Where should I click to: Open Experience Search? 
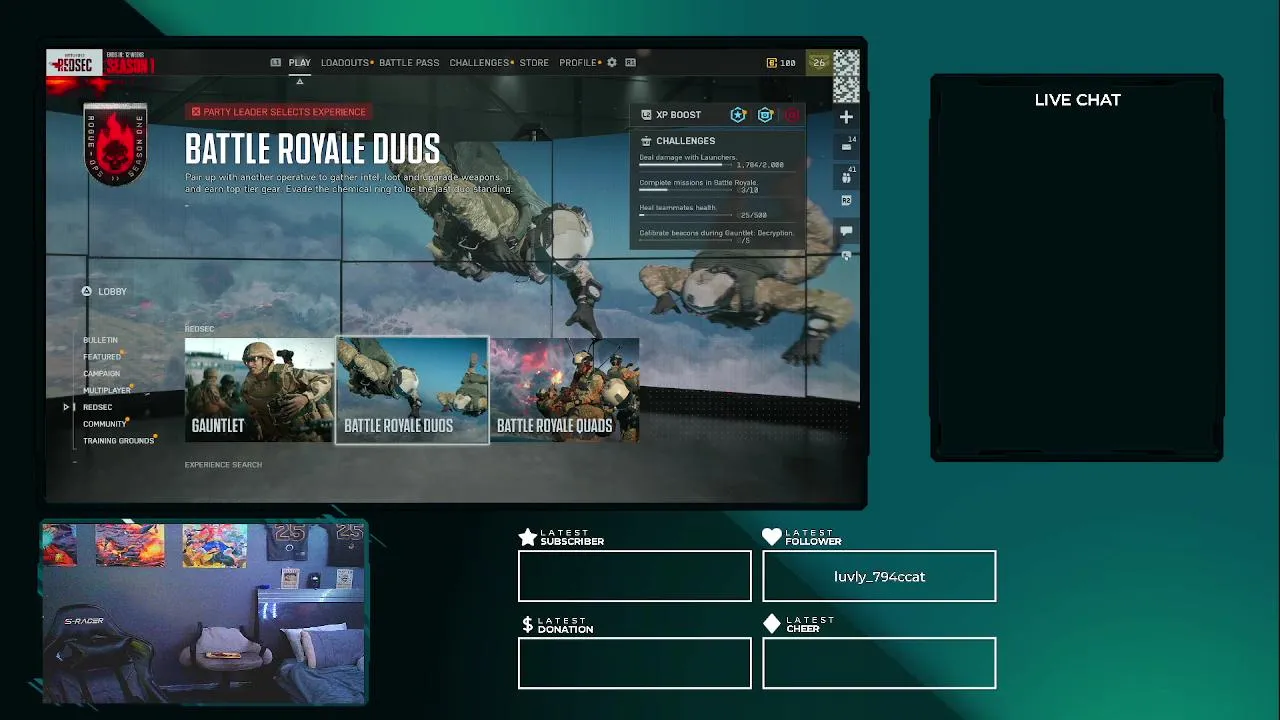click(x=223, y=465)
